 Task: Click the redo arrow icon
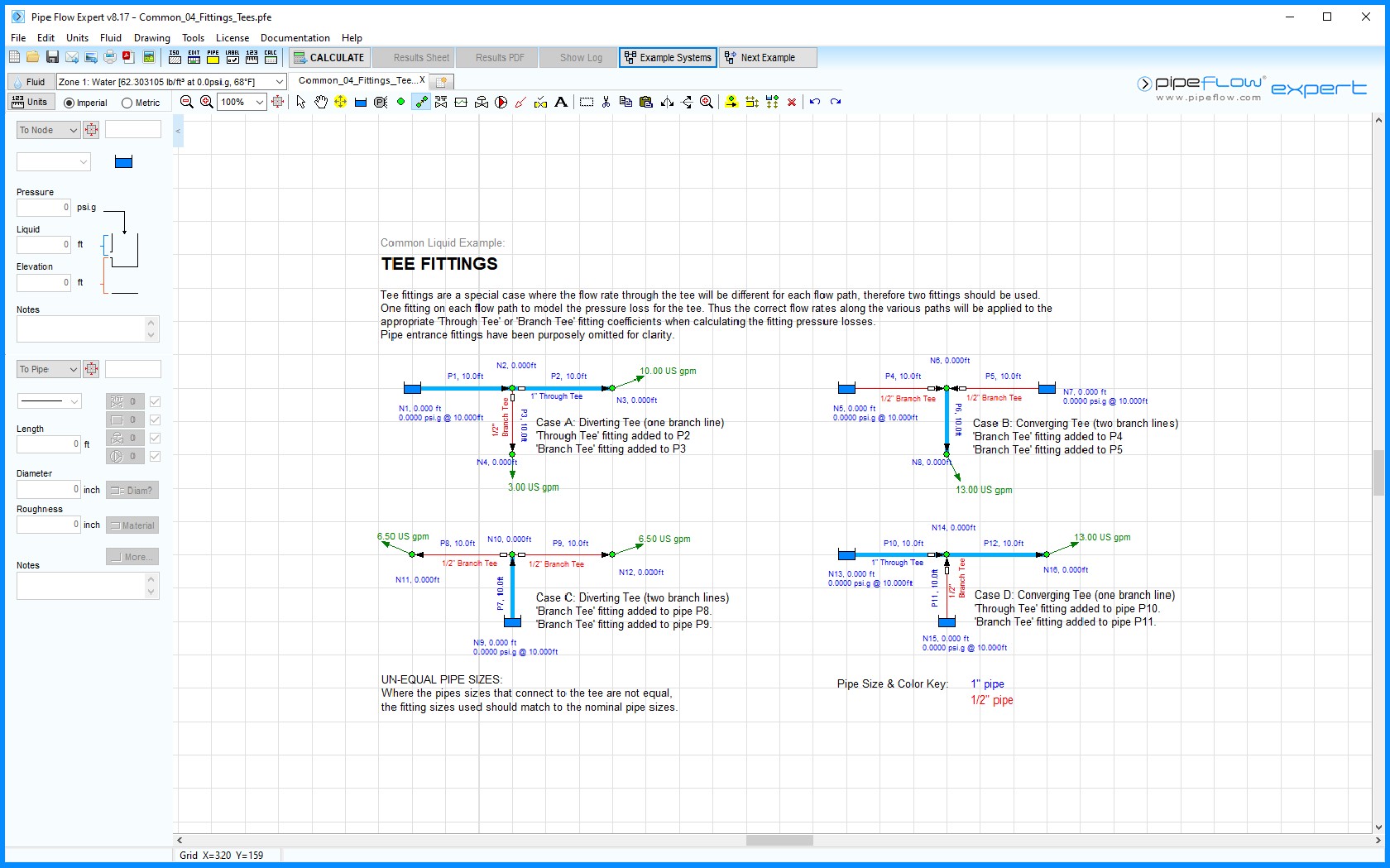point(836,102)
